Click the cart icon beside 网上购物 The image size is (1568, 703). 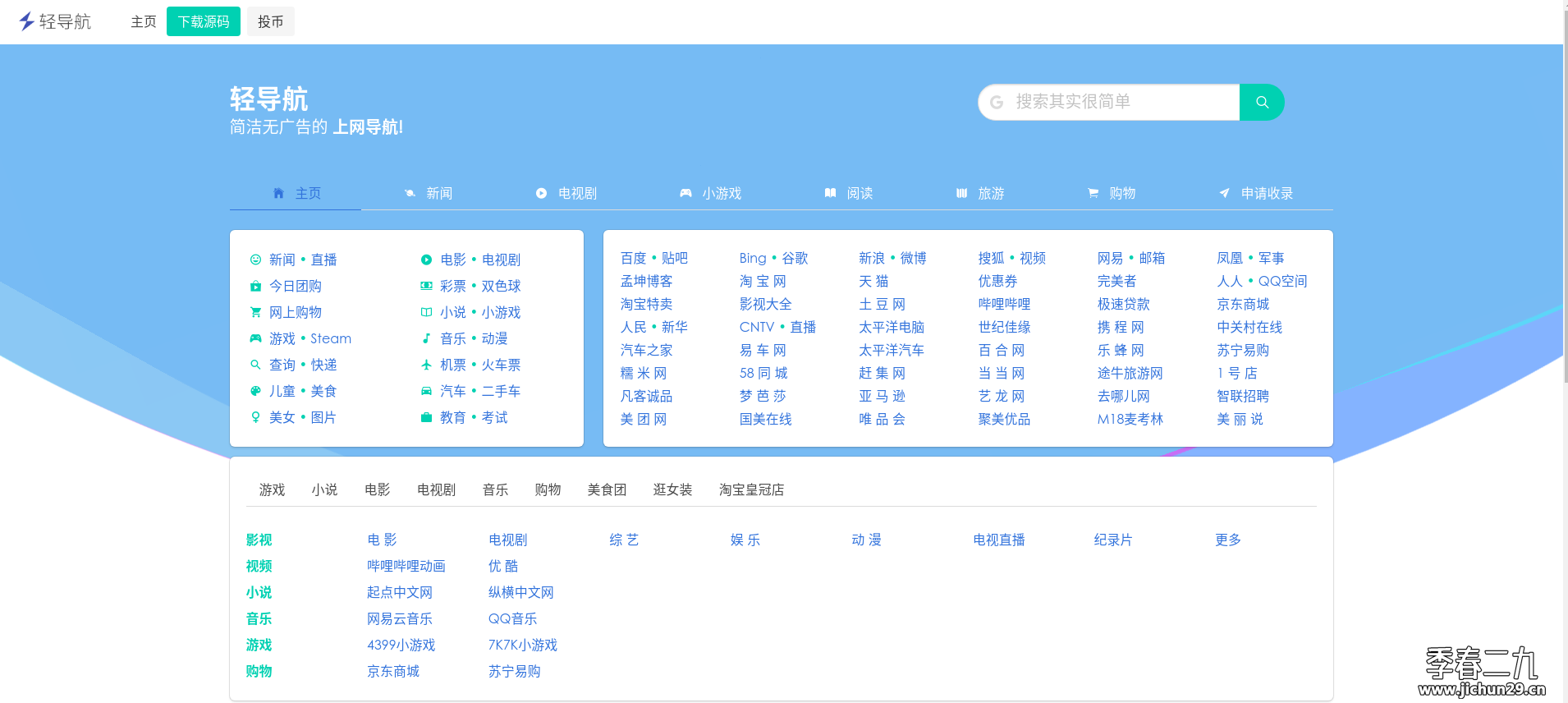(255, 312)
